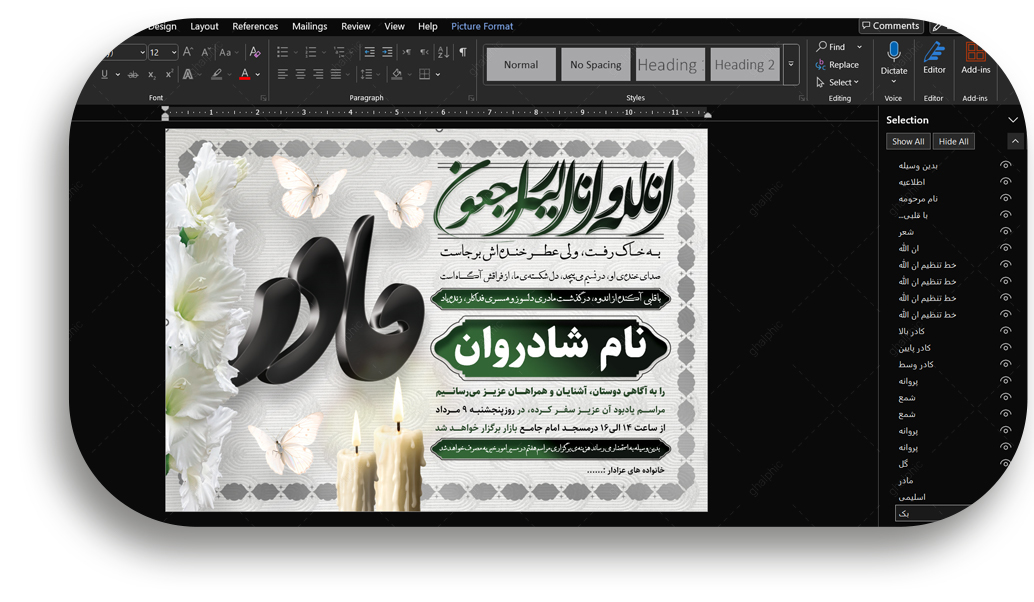Open the Picture Format tab
Viewport: 1034px width, 602px height.
point(481,26)
